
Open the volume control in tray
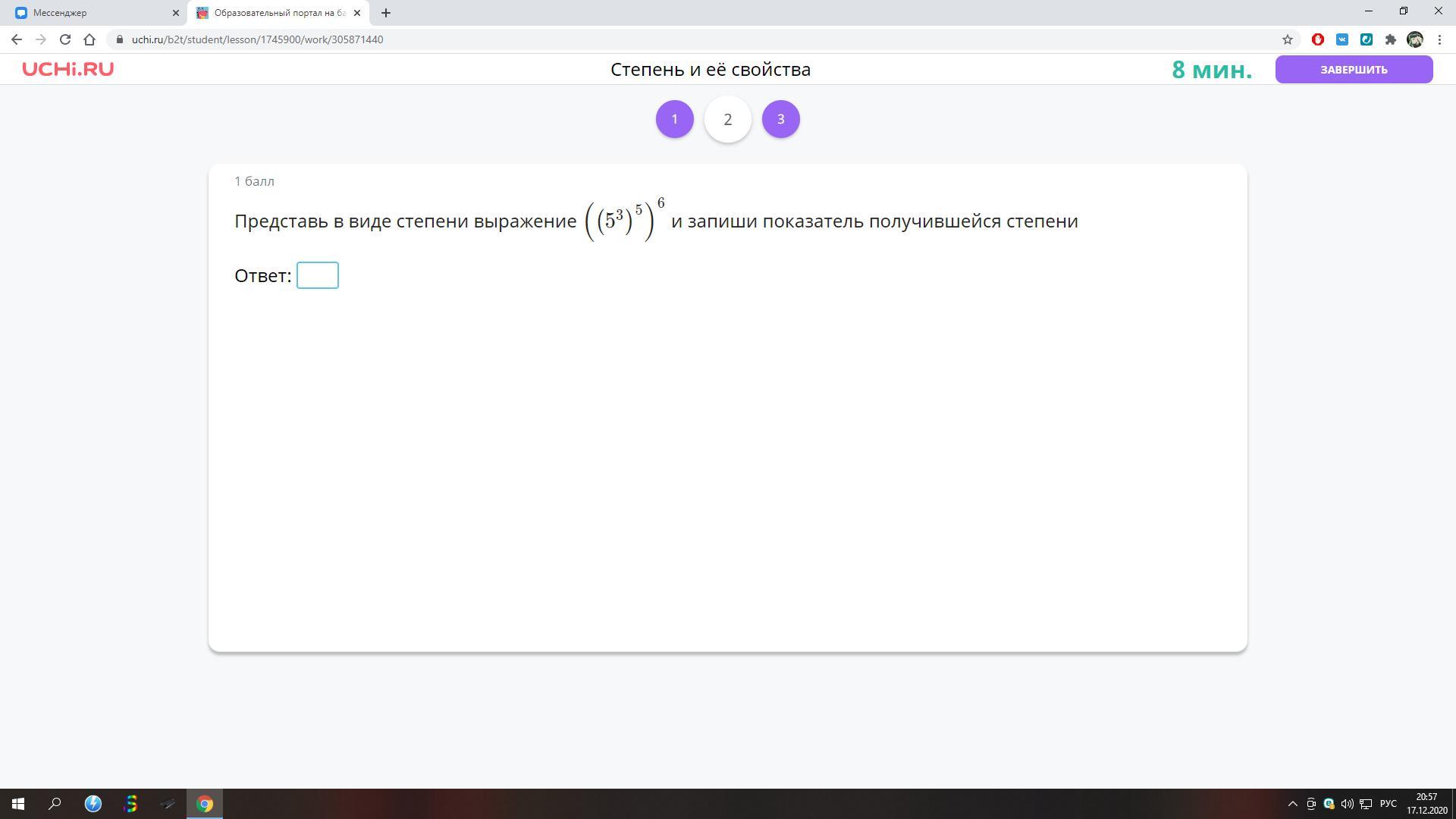[x=1347, y=804]
